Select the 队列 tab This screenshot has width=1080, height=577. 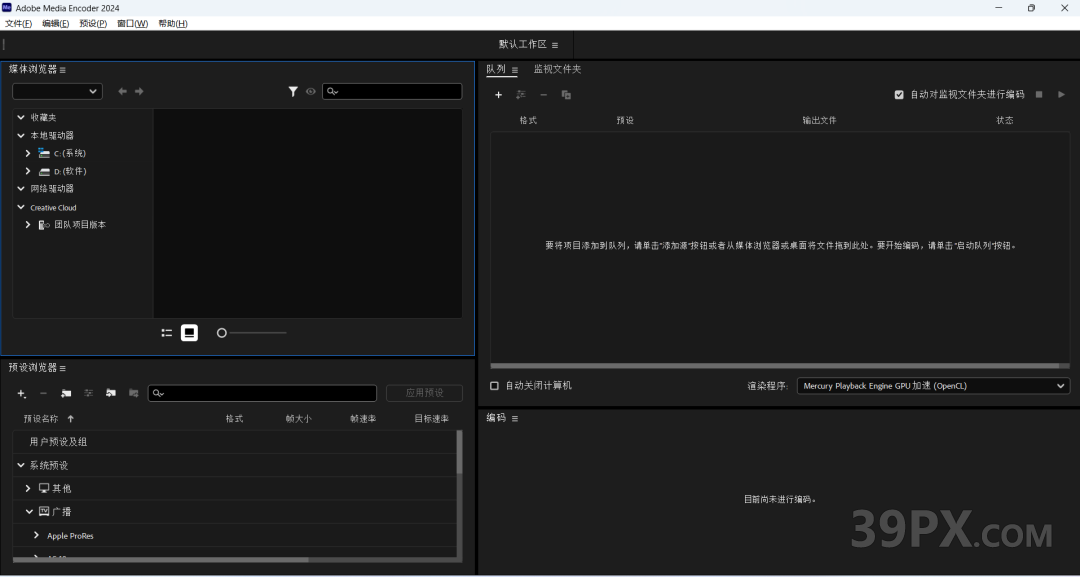coord(496,69)
